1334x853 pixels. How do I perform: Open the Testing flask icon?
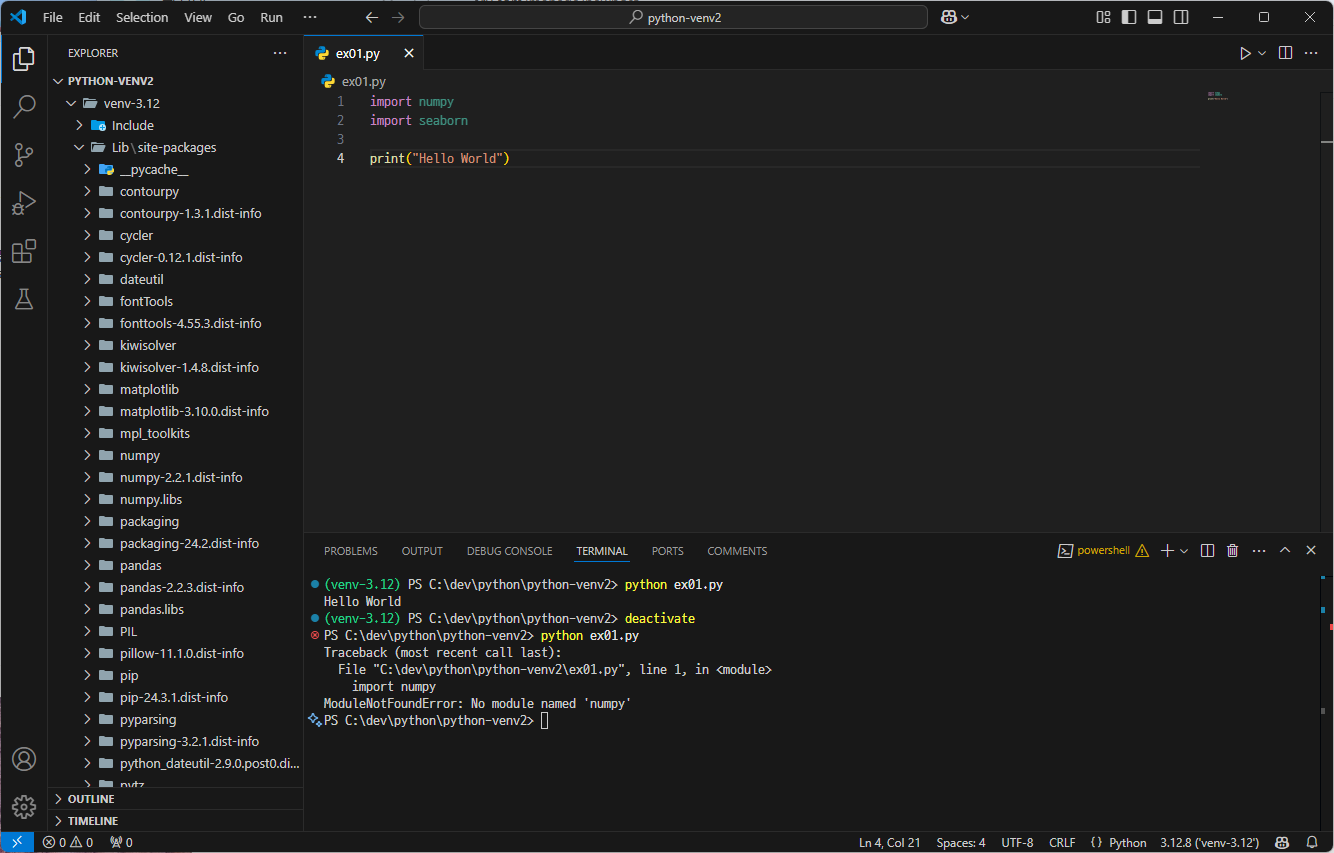24,299
